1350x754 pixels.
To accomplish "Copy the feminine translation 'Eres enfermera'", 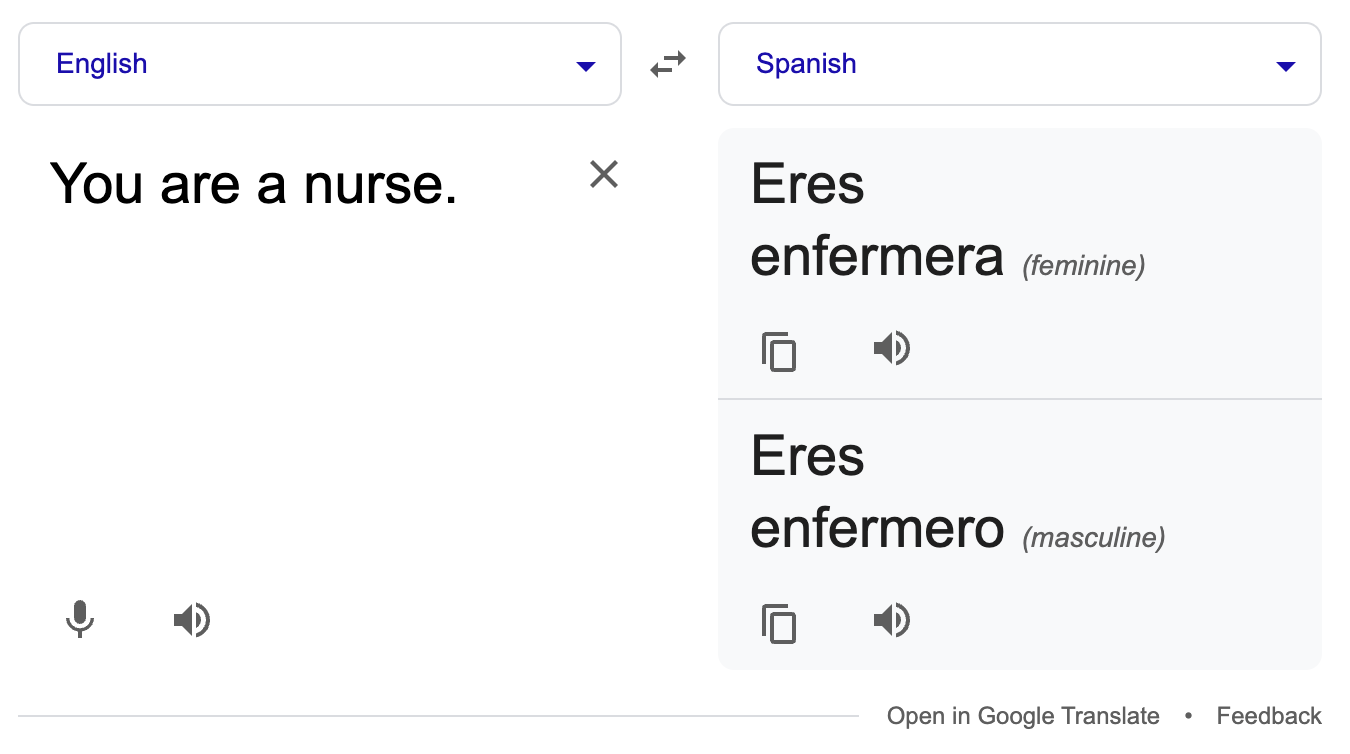I will pos(779,352).
